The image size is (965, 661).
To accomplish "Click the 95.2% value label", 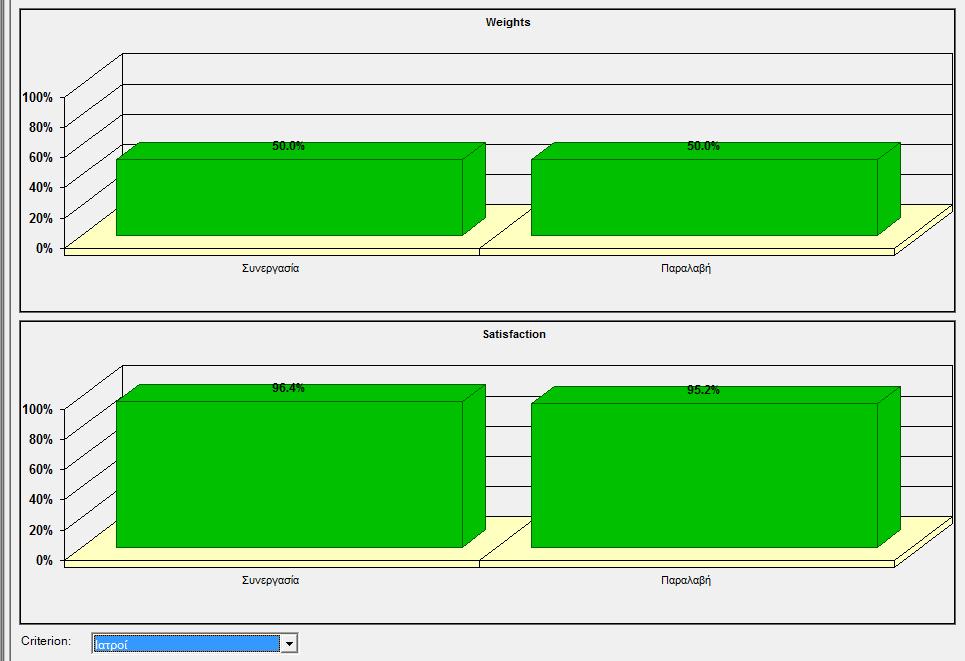I will (703, 390).
